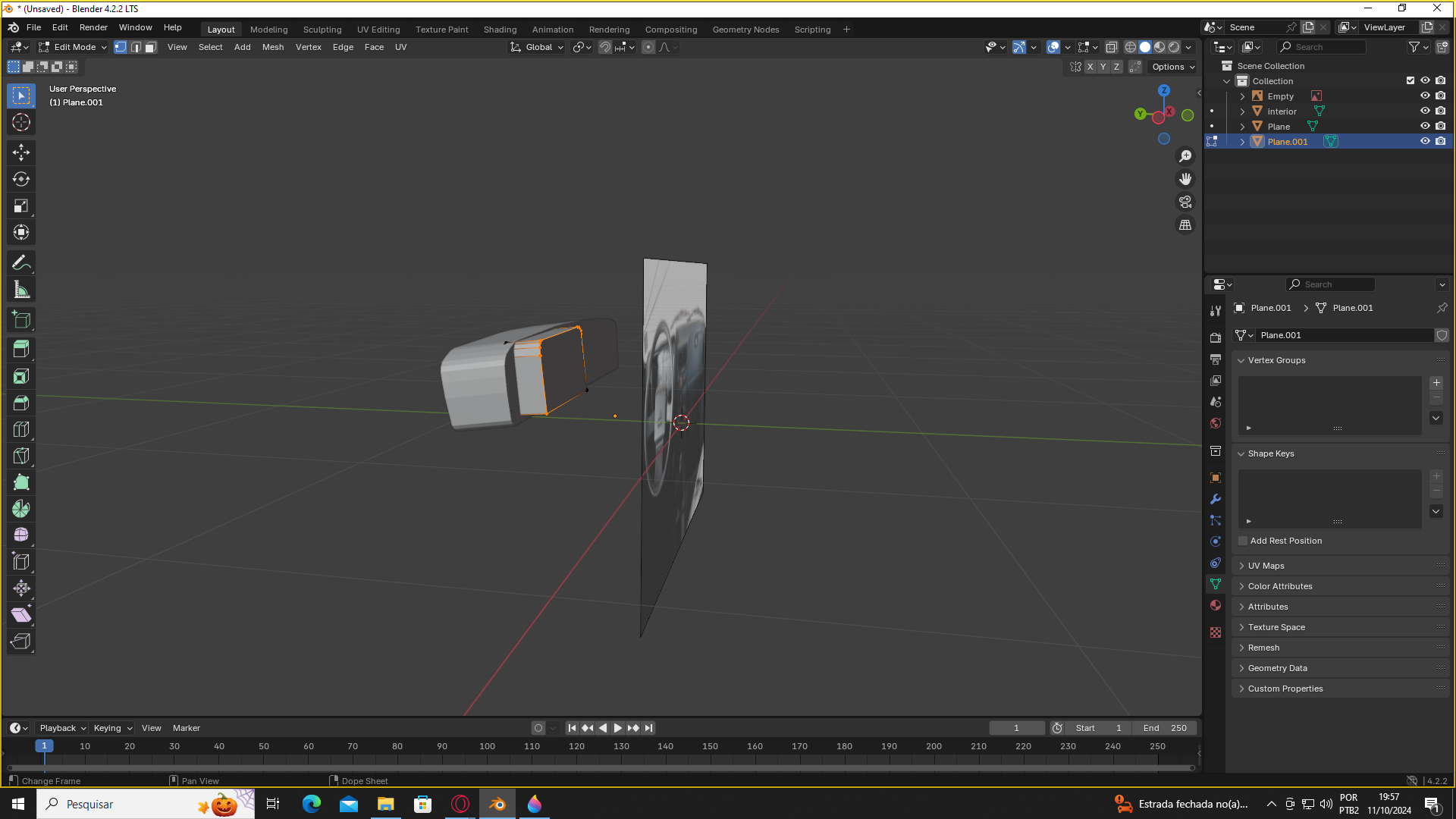Choose the Extrude Region tool
This screenshot has width=1456, height=819.
click(x=21, y=349)
